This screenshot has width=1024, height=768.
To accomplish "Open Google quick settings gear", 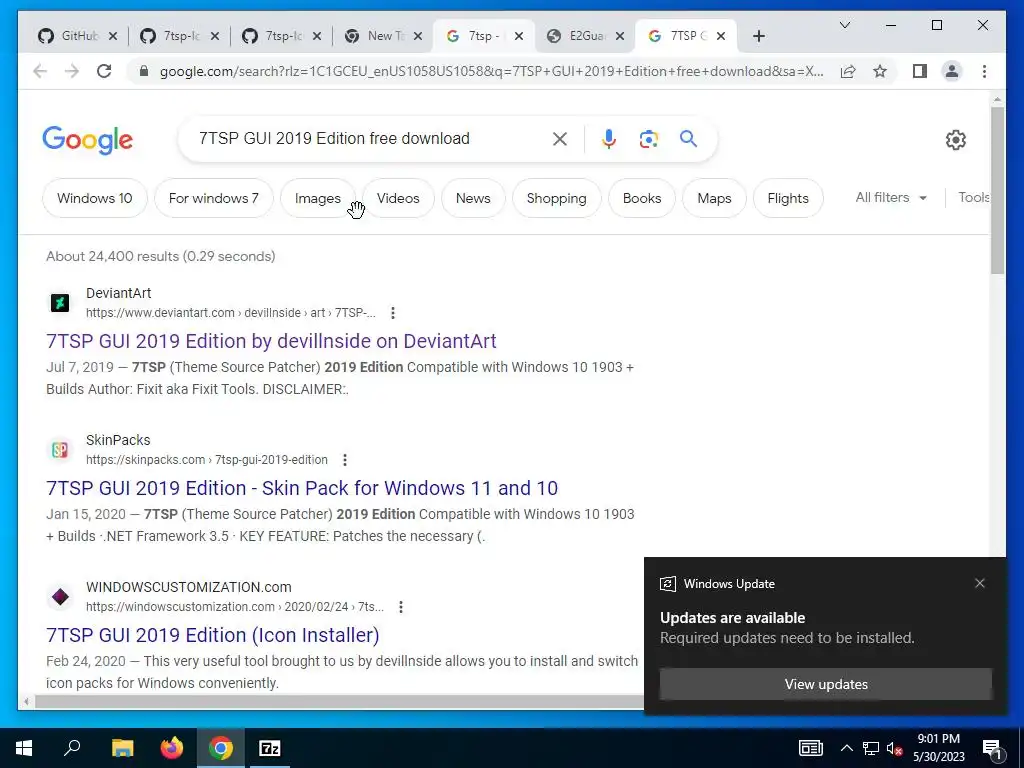I will click(x=955, y=140).
